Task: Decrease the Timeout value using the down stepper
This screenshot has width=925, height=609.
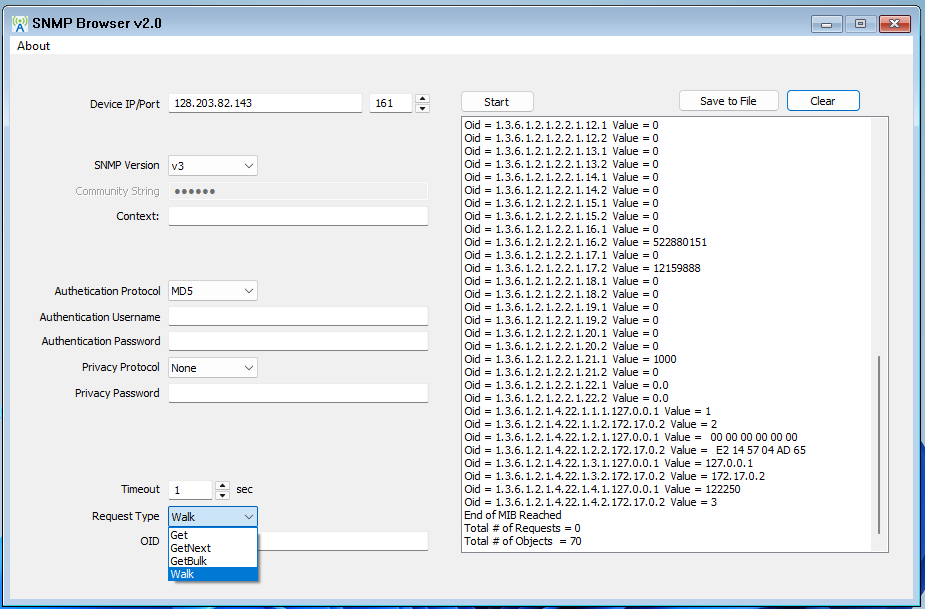Action: point(222,493)
